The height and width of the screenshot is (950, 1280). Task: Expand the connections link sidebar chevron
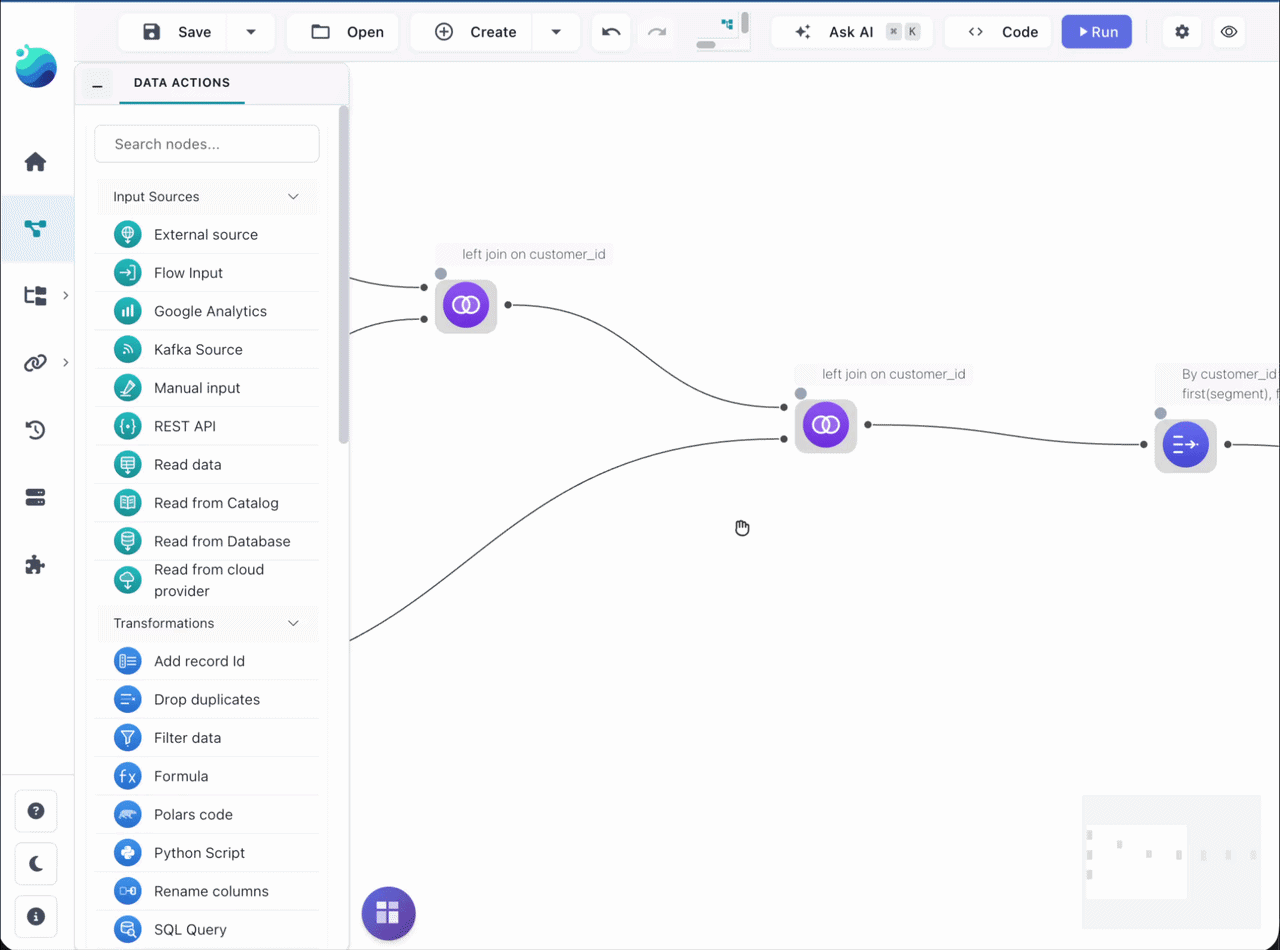(66, 362)
